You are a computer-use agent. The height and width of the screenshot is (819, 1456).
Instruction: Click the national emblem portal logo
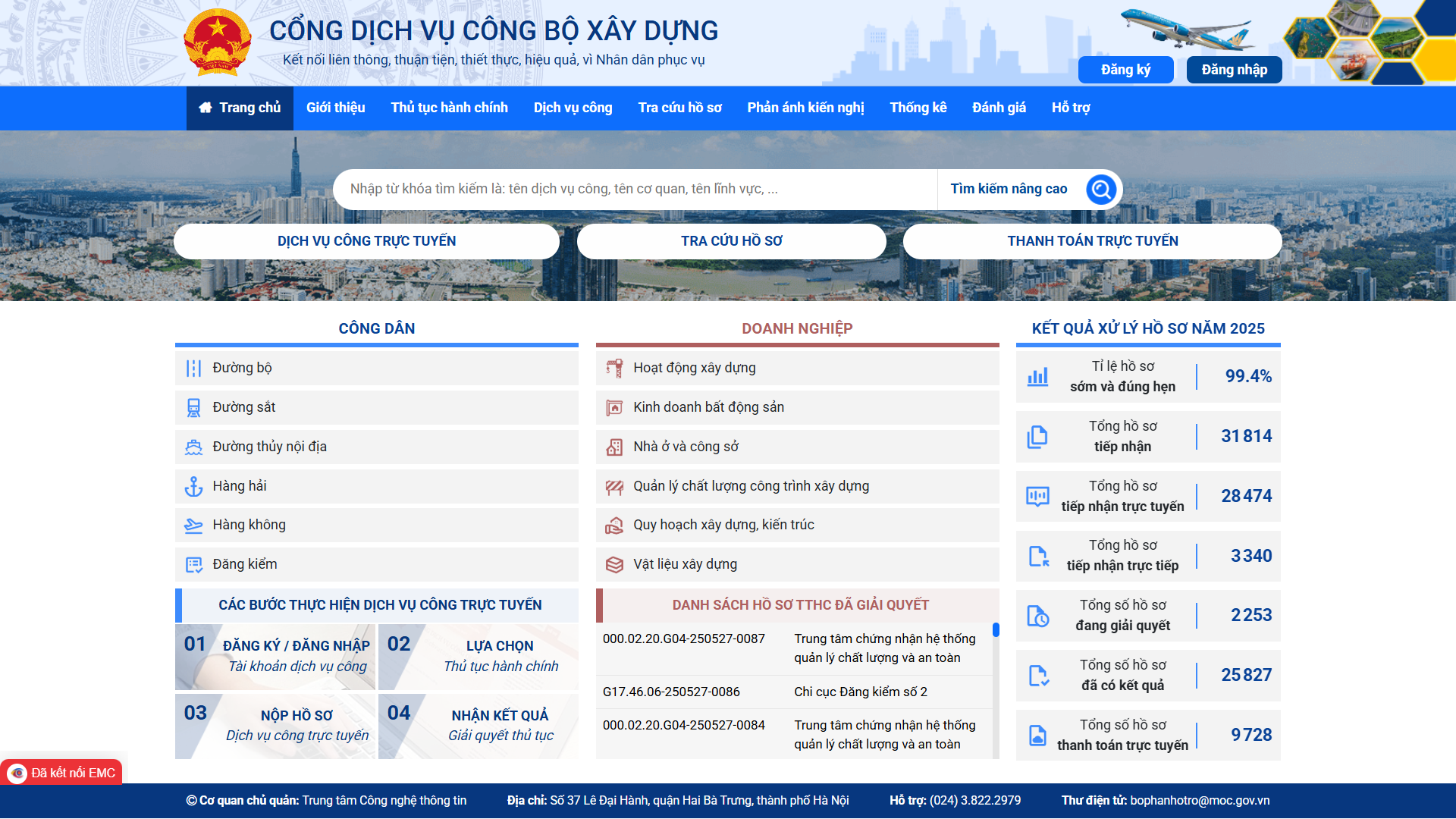[218, 40]
